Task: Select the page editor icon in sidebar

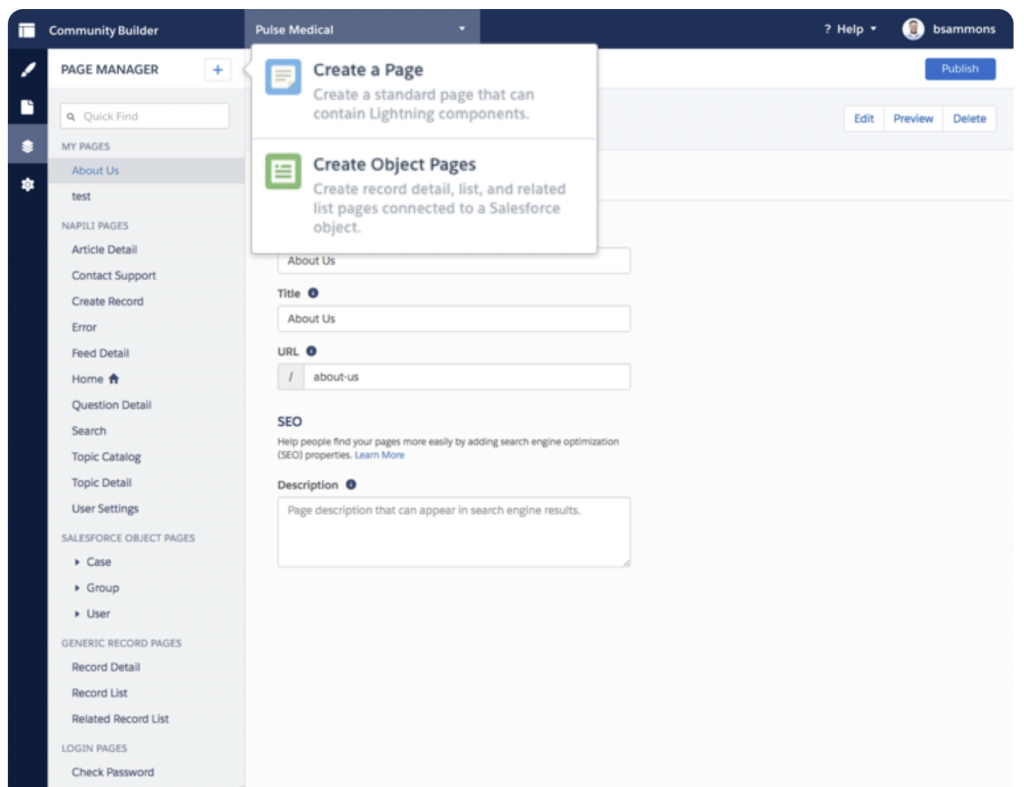Action: (x=27, y=107)
